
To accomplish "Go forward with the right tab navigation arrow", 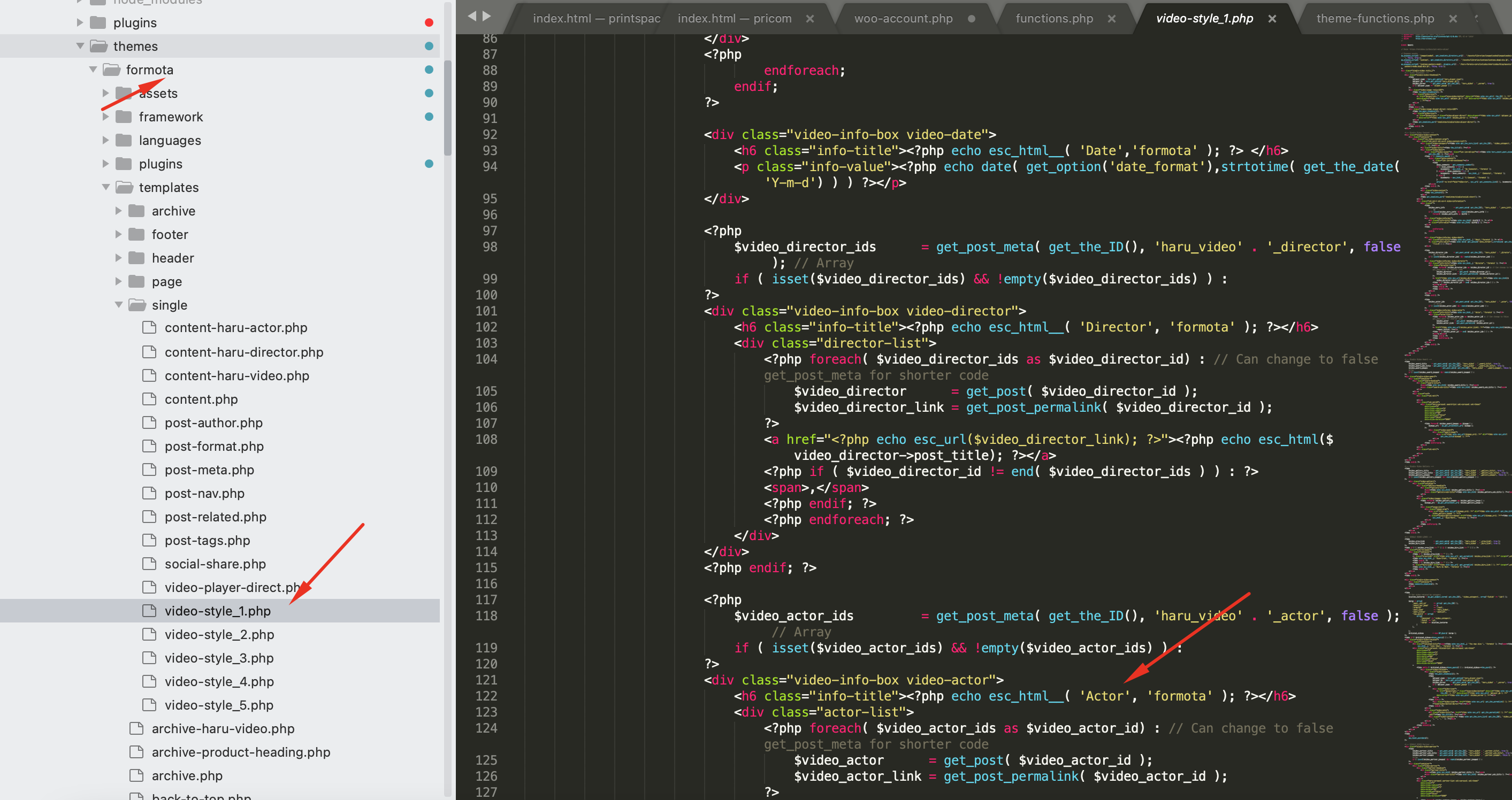I will pos(486,17).
